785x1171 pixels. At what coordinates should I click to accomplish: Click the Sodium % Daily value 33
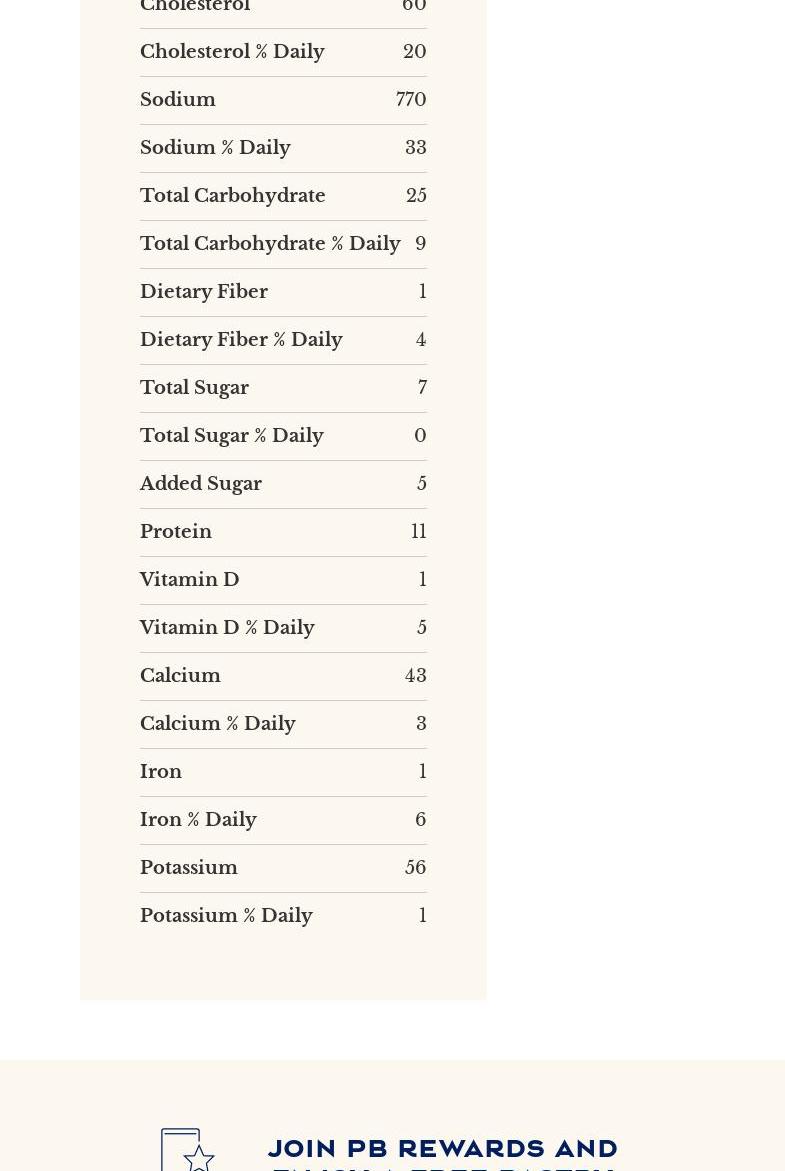coord(415,148)
